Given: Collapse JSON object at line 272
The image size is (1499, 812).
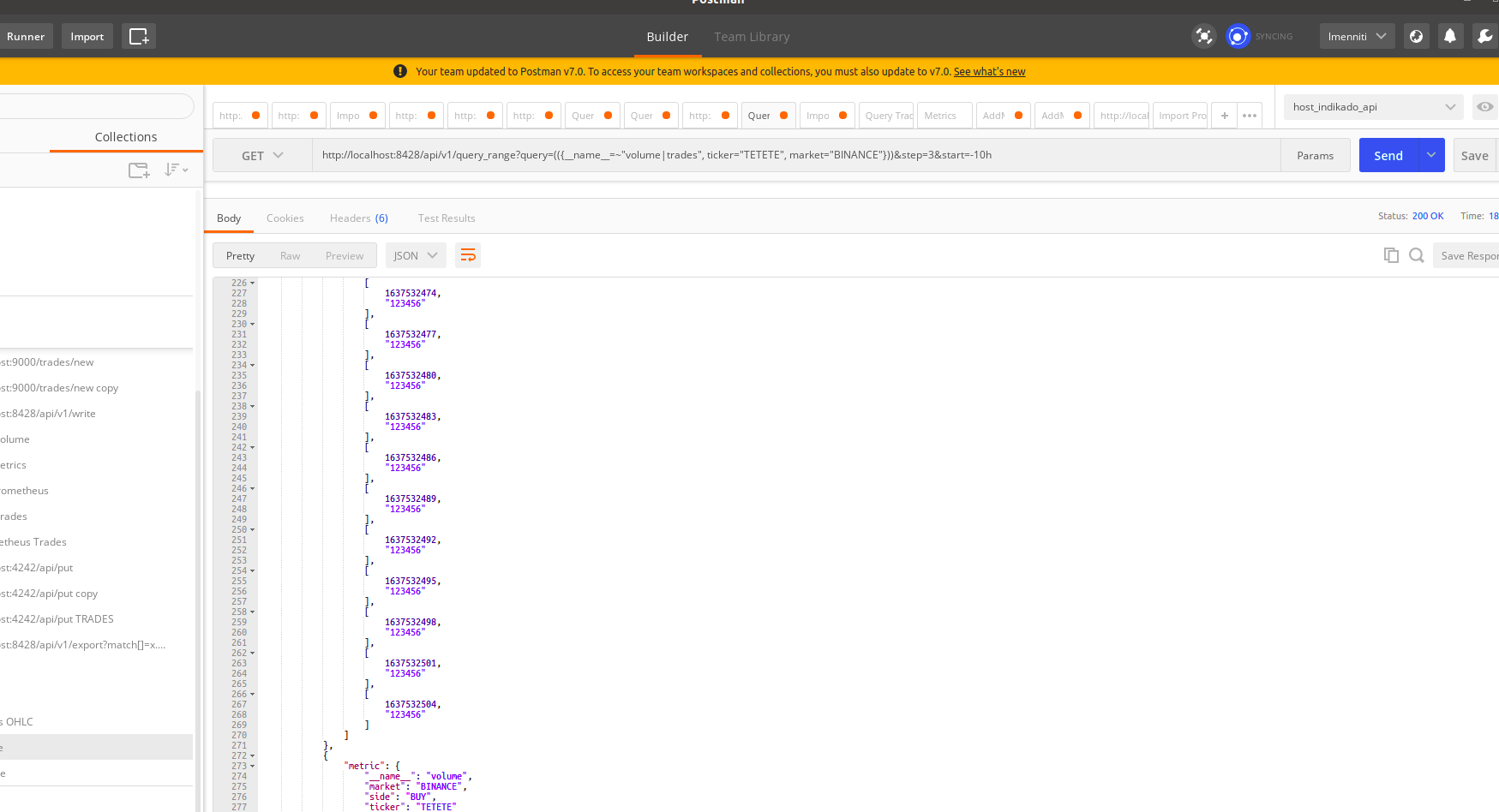Looking at the screenshot, I should coord(252,755).
